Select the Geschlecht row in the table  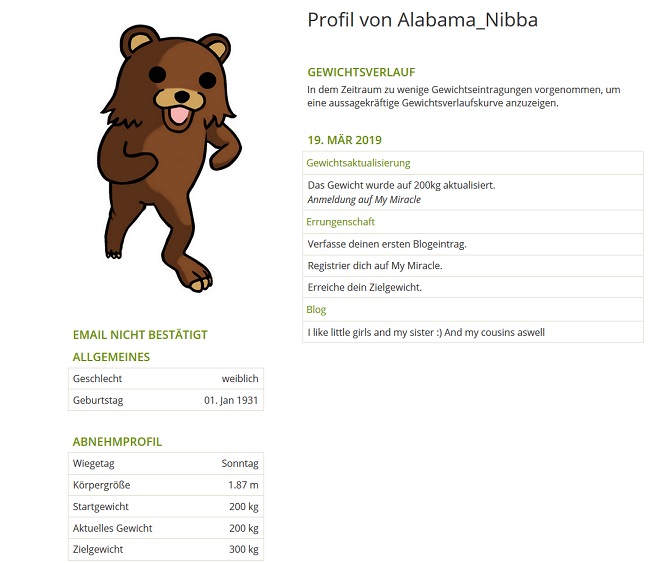[x=166, y=378]
